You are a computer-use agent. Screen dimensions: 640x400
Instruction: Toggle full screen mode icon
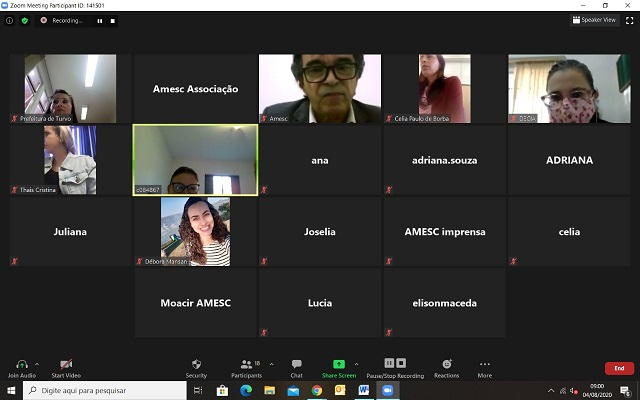pyautogui.click(x=629, y=20)
